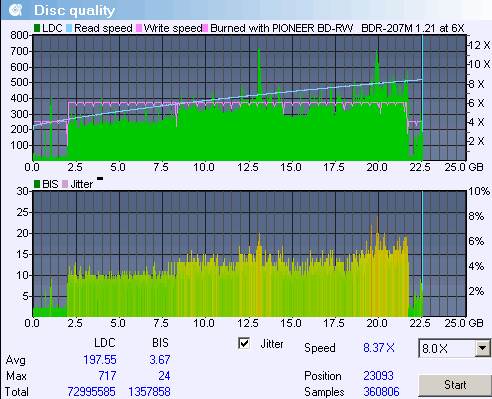Click the current speed reading 8.37 X
Image resolution: width=492 pixels, height=399 pixels.
pos(379,348)
